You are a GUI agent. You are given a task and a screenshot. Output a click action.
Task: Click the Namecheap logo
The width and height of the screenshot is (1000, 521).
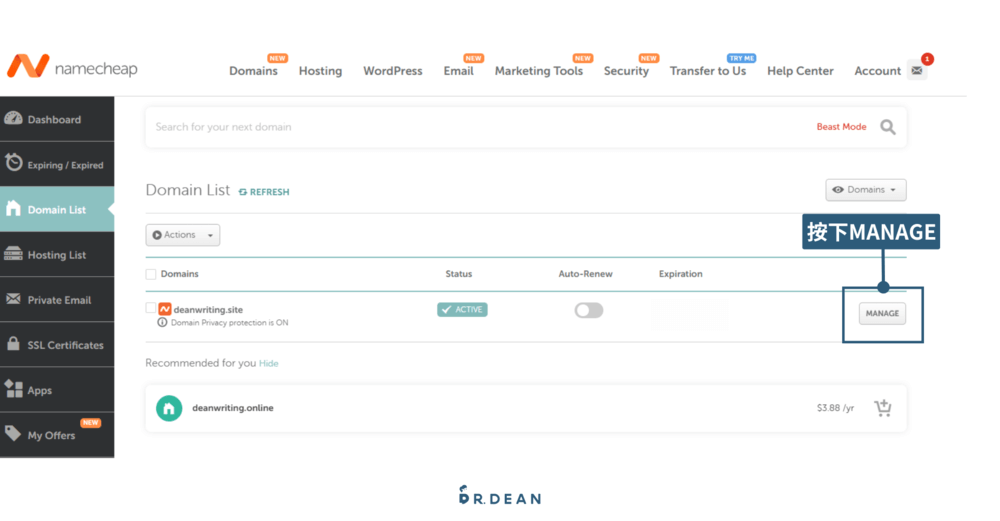tap(72, 68)
